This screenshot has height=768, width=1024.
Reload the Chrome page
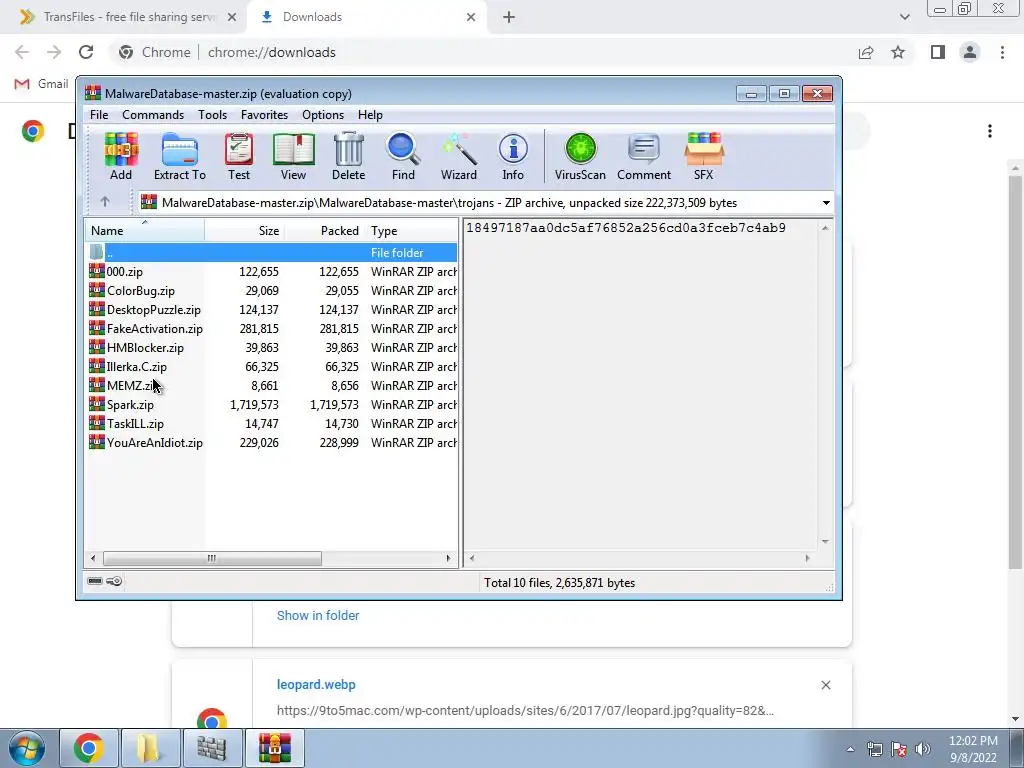coord(86,52)
